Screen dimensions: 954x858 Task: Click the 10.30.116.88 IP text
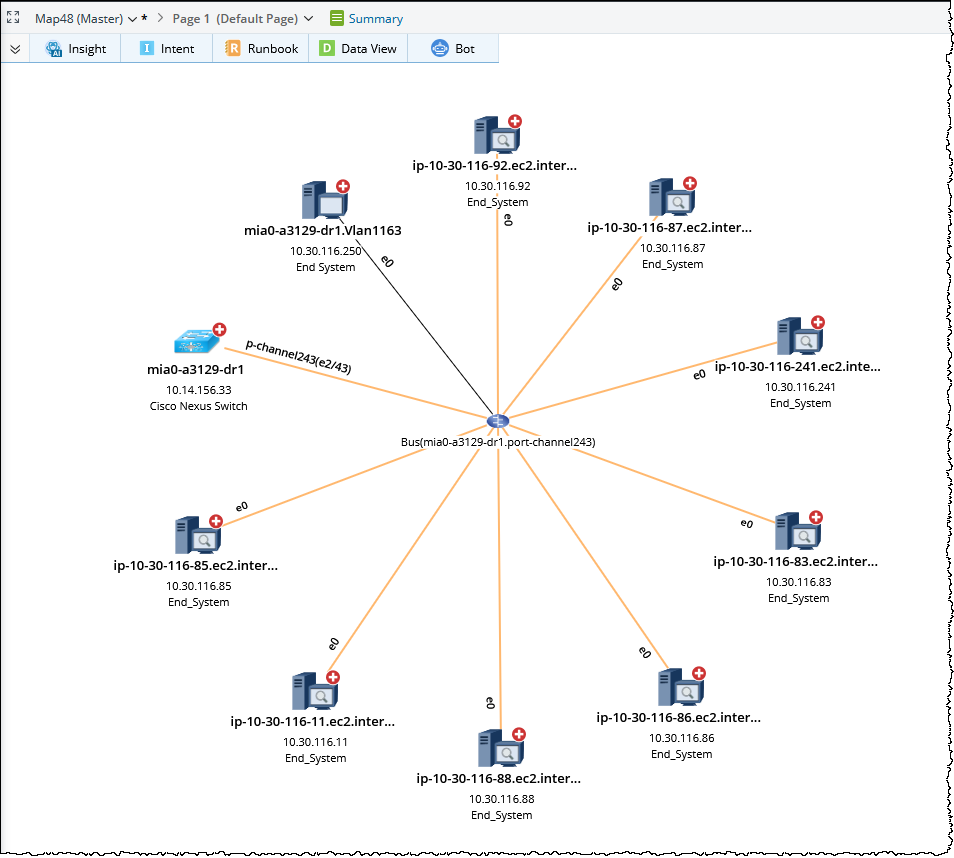[x=501, y=799]
